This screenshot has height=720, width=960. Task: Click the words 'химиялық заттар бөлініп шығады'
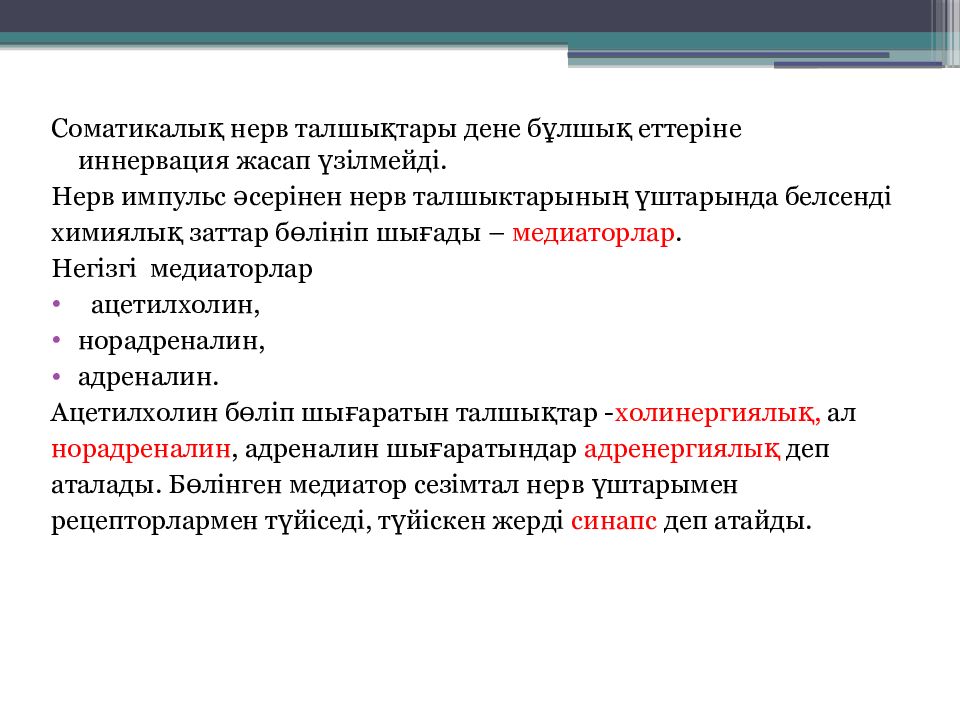tap(266, 234)
